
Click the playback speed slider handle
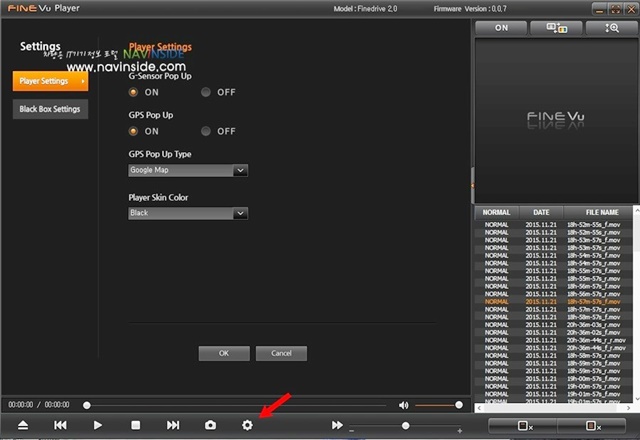405,426
